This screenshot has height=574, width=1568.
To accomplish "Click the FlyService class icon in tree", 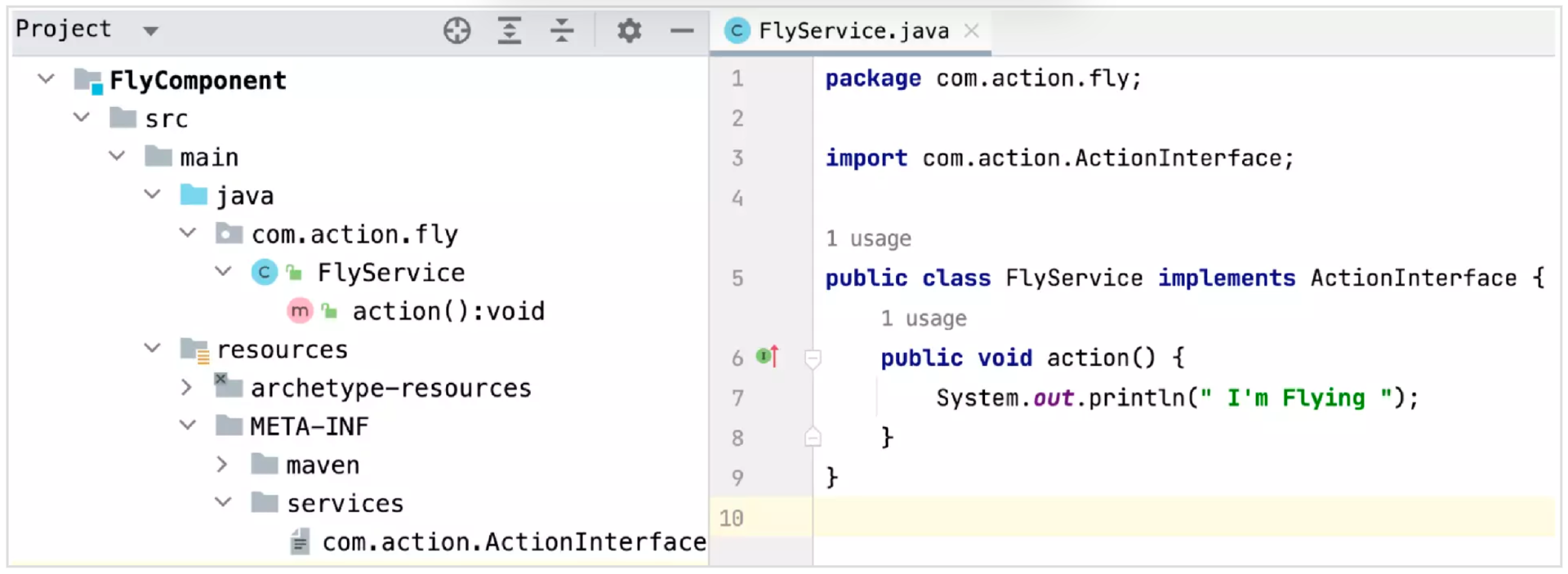I will [x=264, y=273].
